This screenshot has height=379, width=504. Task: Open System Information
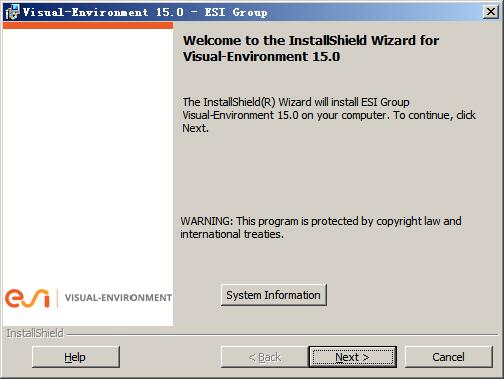point(273,295)
